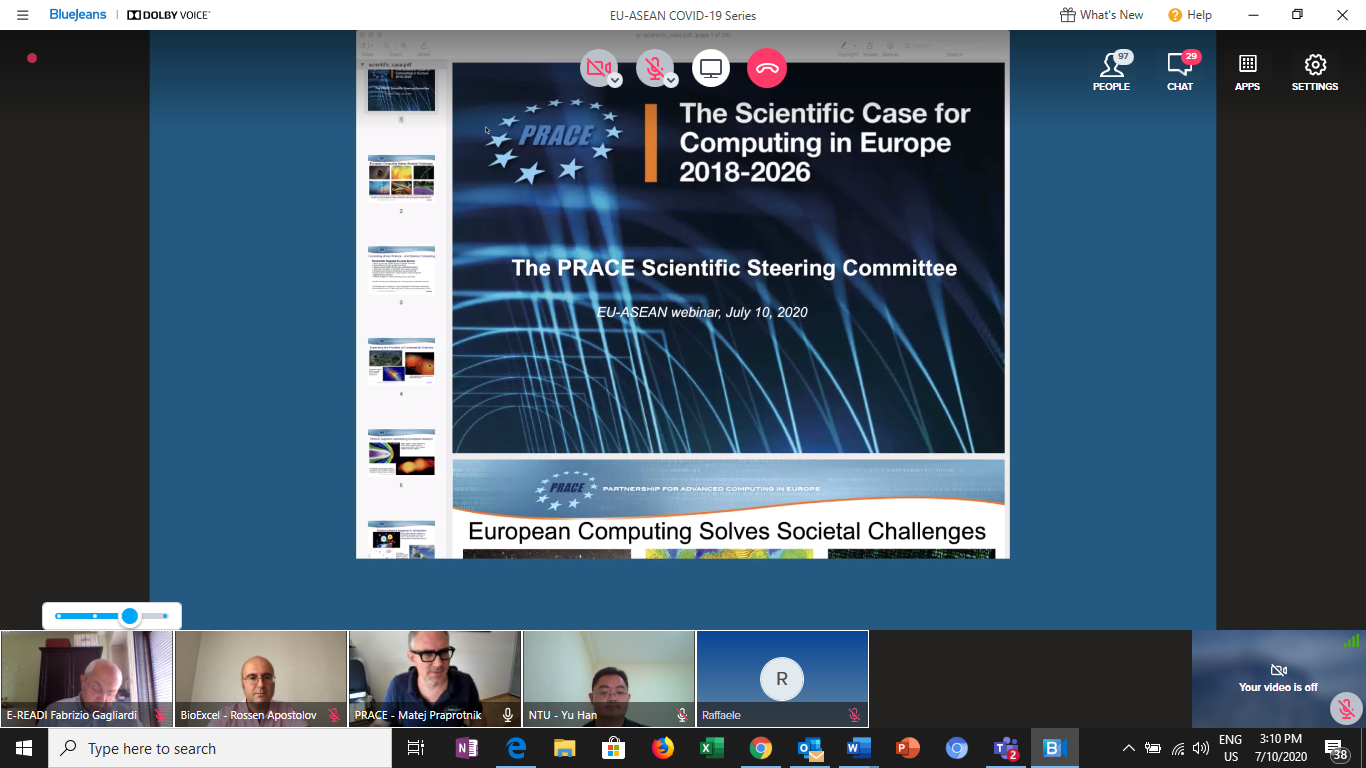1366x768 pixels.
Task: Click muted mic icon on Fabrizio Gagliardi tile
Action: coord(160,715)
